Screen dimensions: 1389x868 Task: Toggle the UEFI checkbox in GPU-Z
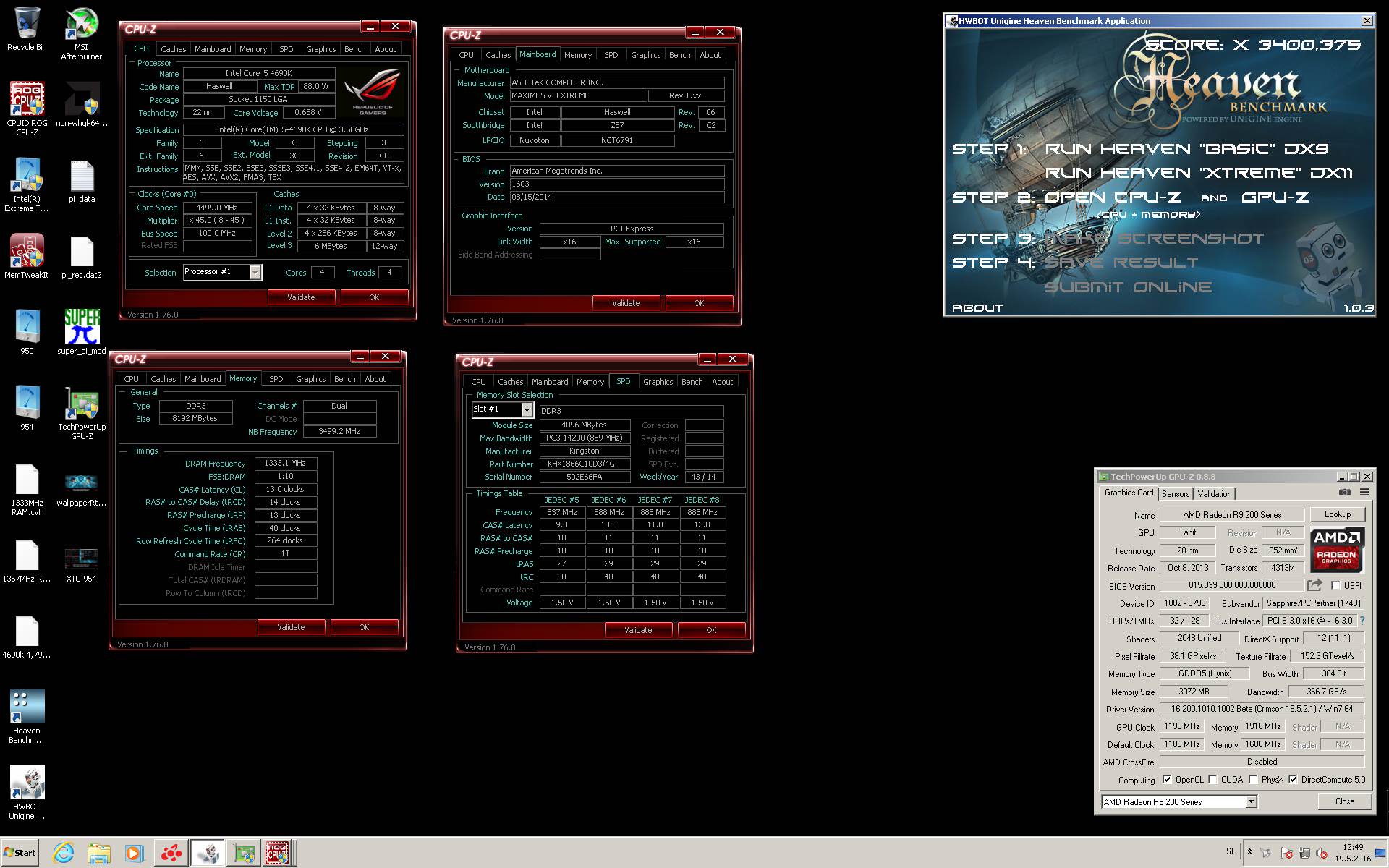pyautogui.click(x=1335, y=585)
